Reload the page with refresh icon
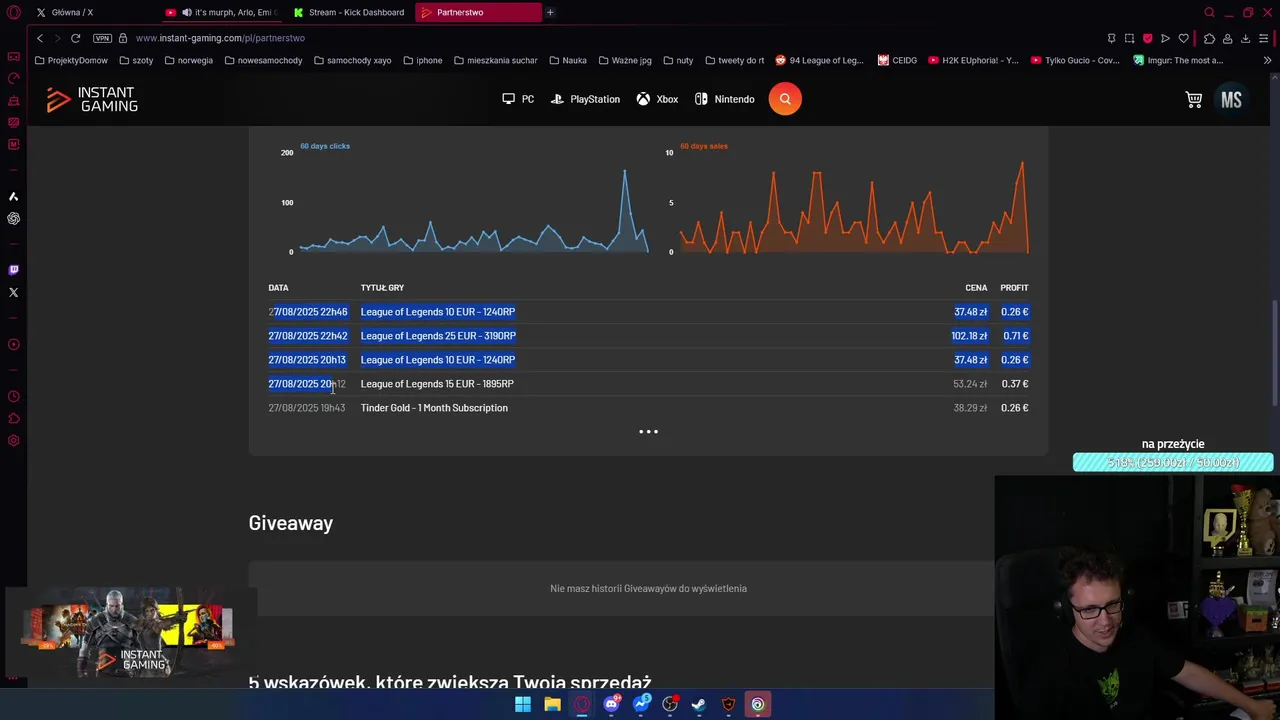The width and height of the screenshot is (1280, 720). pos(75,38)
